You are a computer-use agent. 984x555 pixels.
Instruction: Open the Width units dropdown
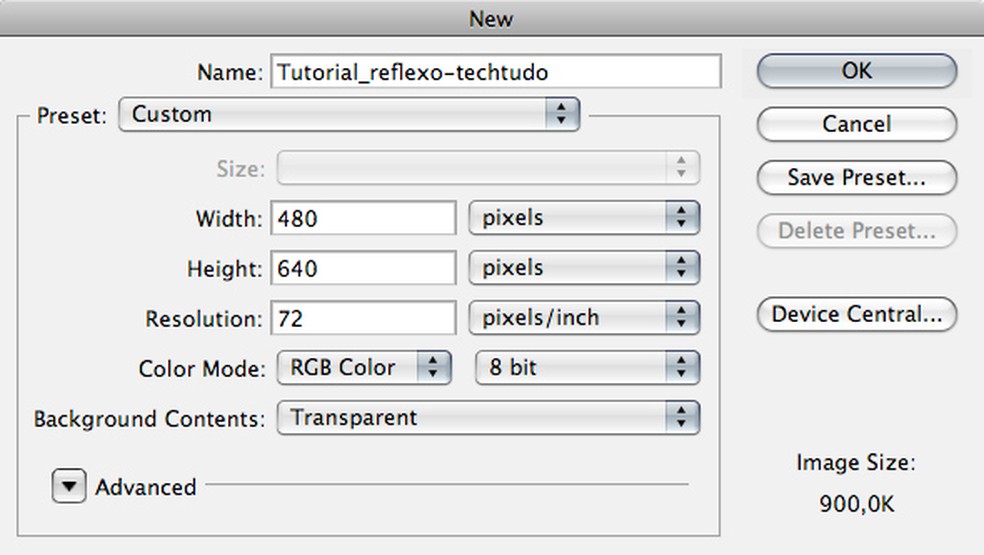click(x=584, y=217)
